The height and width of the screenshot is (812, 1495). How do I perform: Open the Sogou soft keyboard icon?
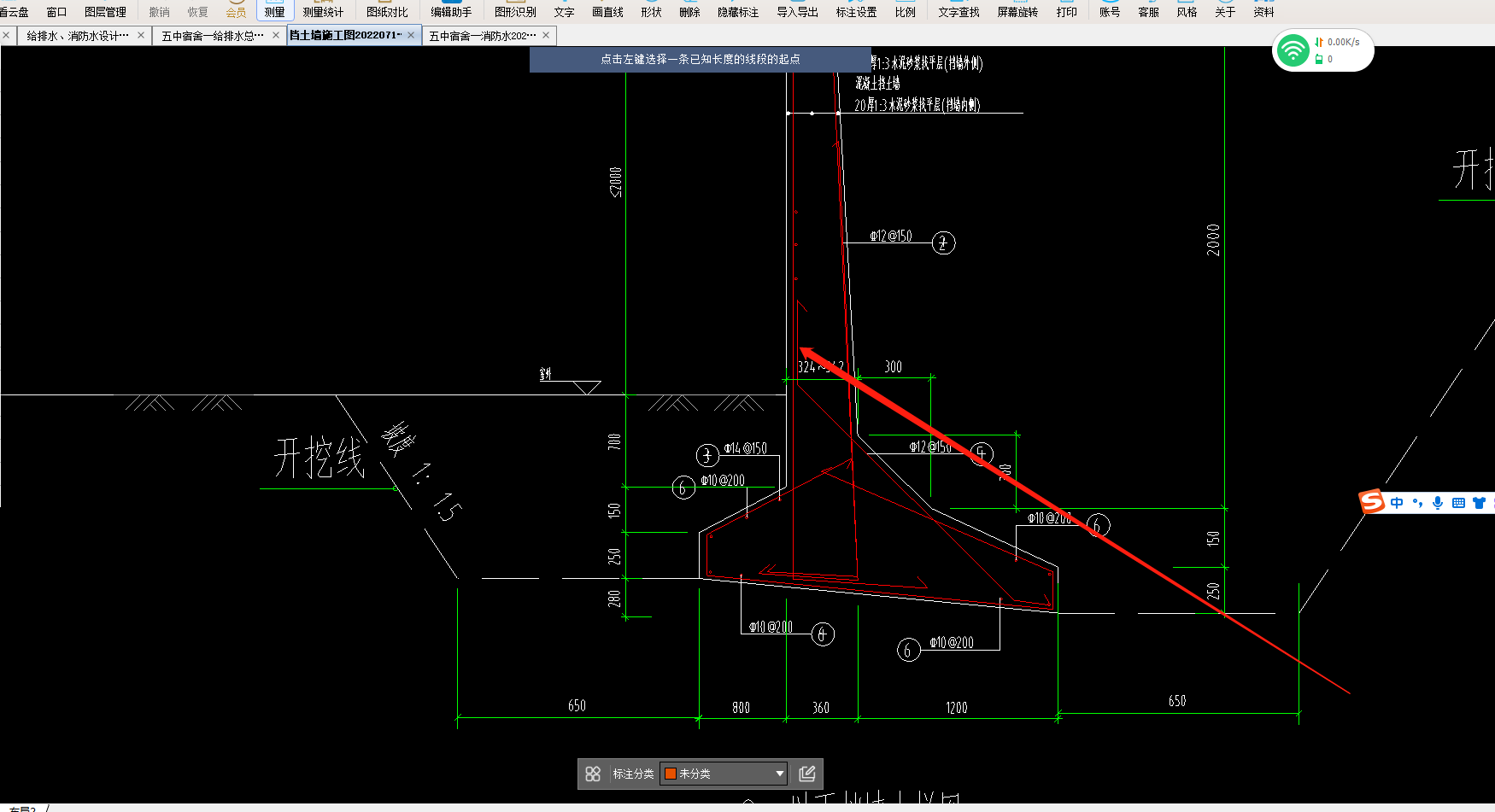pos(1458,503)
